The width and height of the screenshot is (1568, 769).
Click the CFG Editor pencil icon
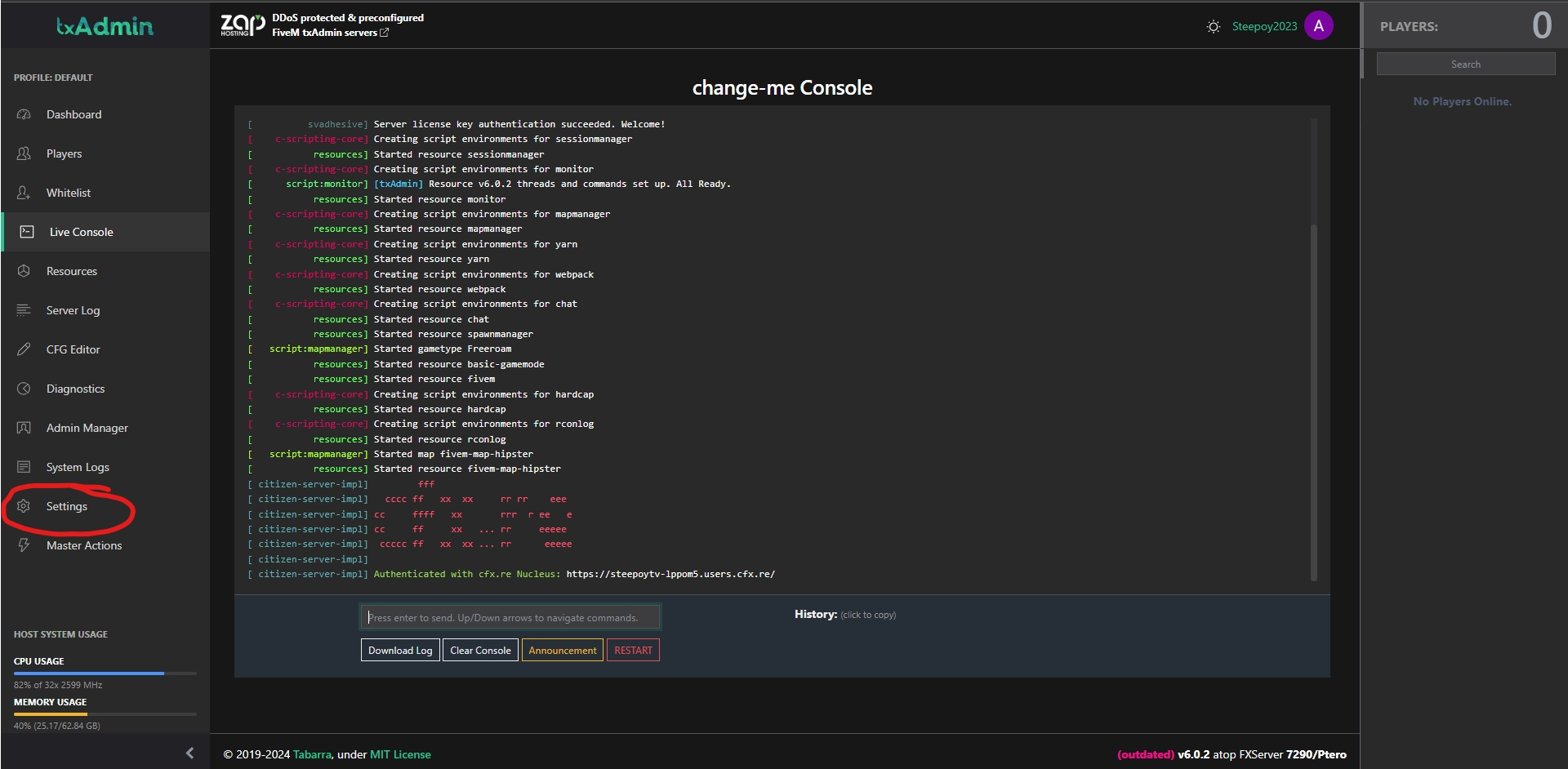[x=24, y=349]
